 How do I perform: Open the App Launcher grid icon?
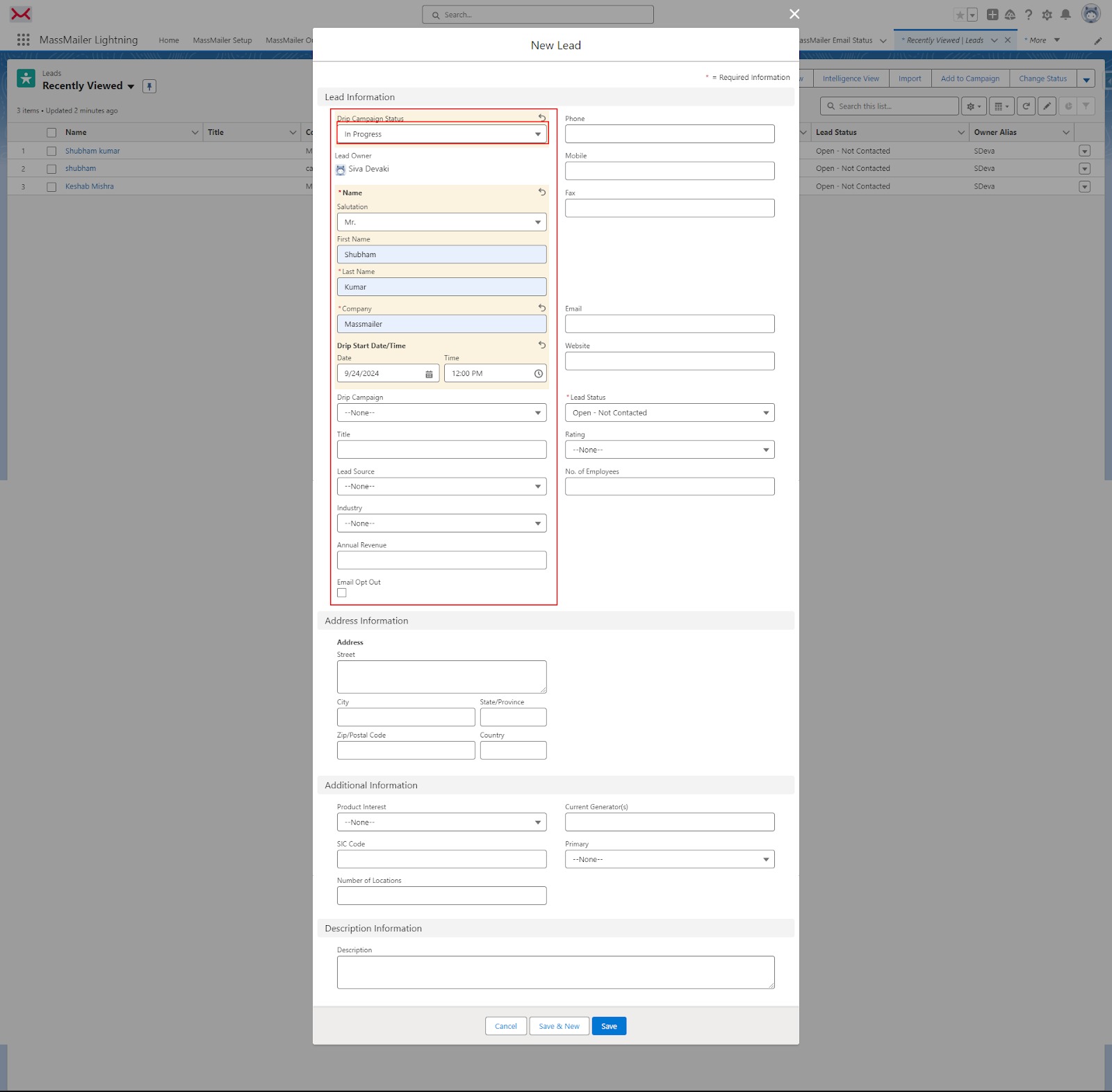click(x=23, y=40)
